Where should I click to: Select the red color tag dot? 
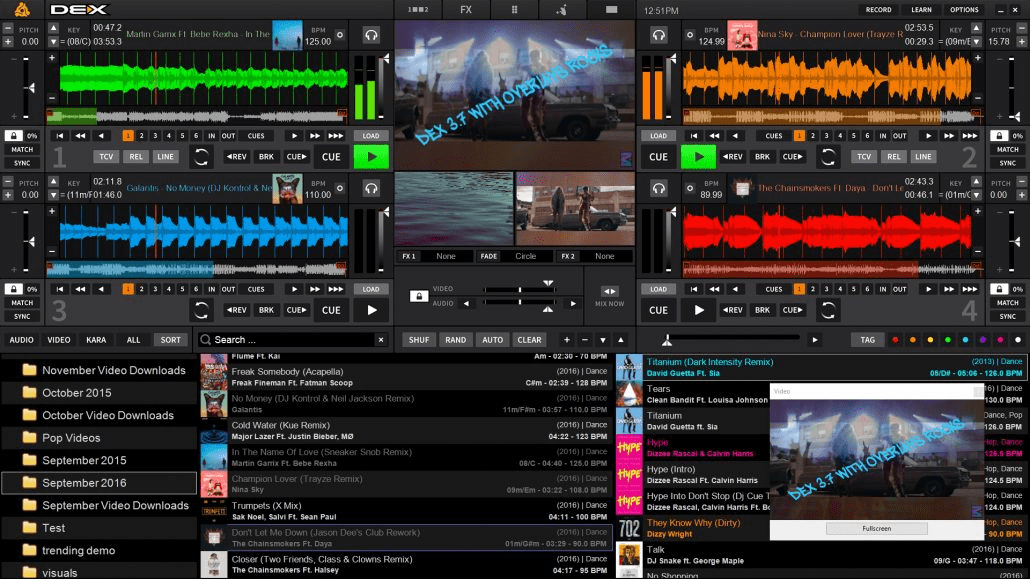(x=895, y=340)
